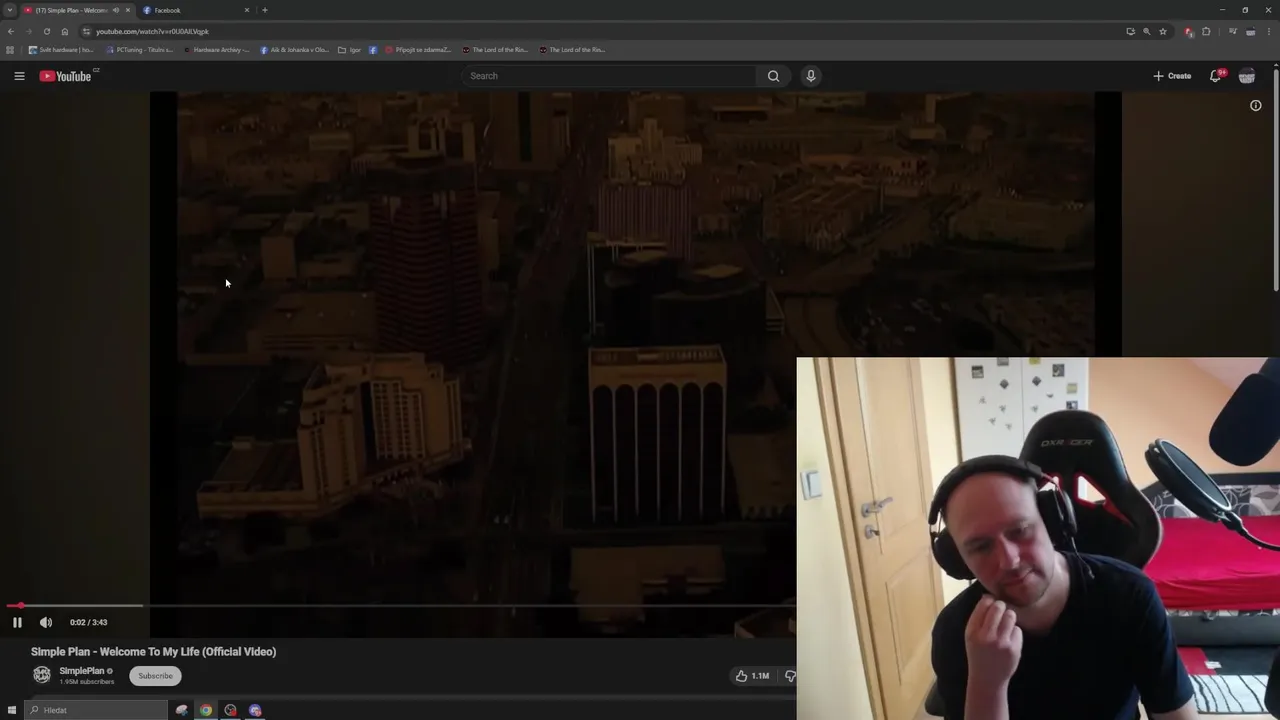Open the Create menu
Viewport: 1280px width, 720px height.
[1172, 76]
